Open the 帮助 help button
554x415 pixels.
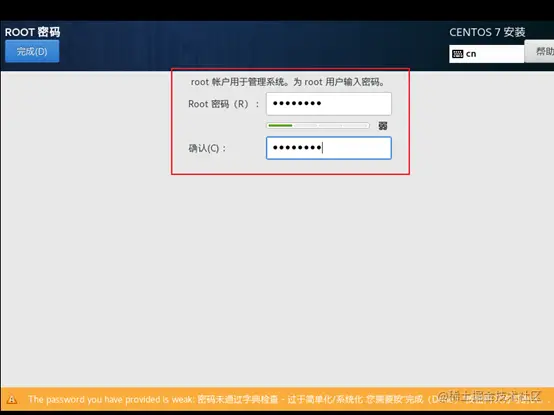click(540, 52)
